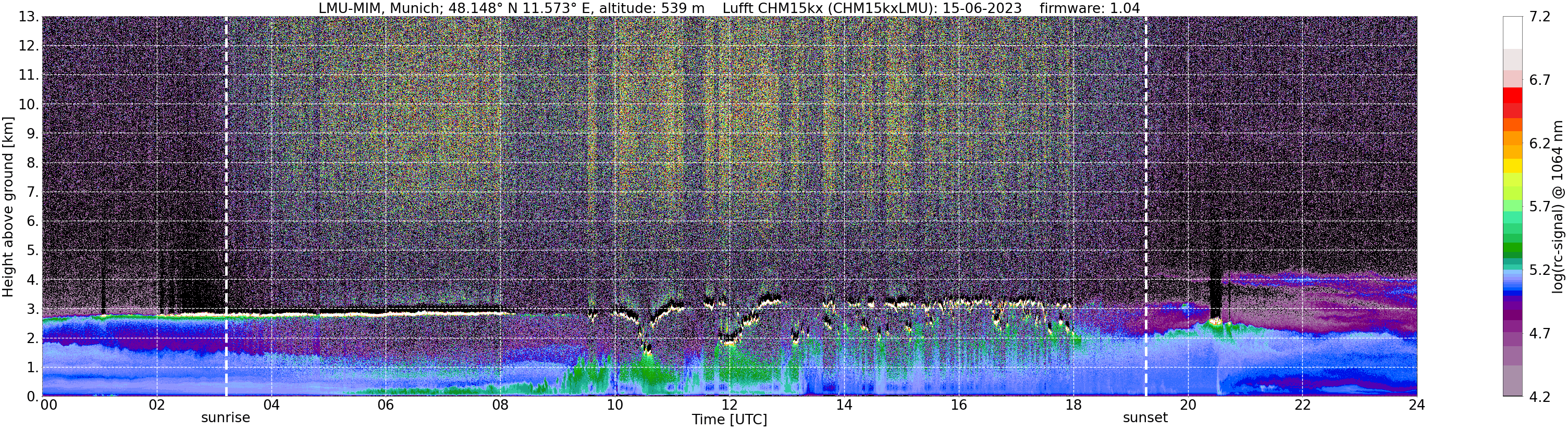Image resolution: width=1568 pixels, height=430 pixels.
Task: Click the 'Height above ground [km]' axis label
Action: point(8,207)
